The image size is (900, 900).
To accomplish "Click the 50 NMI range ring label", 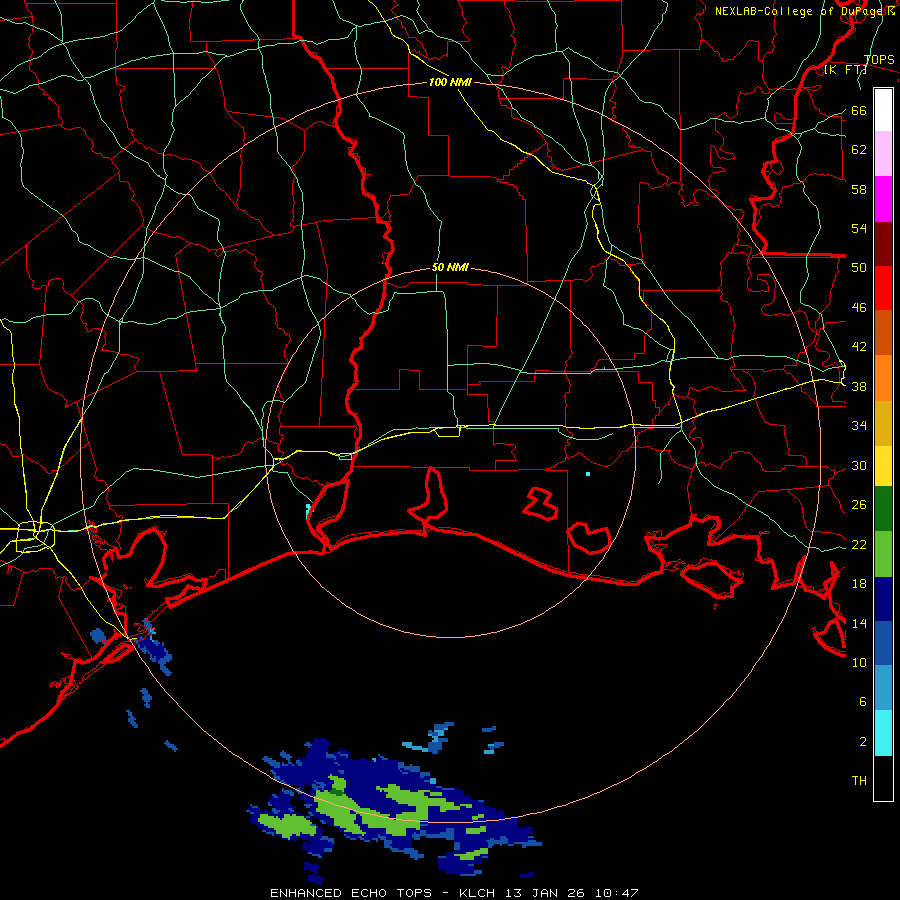I will click(x=450, y=267).
